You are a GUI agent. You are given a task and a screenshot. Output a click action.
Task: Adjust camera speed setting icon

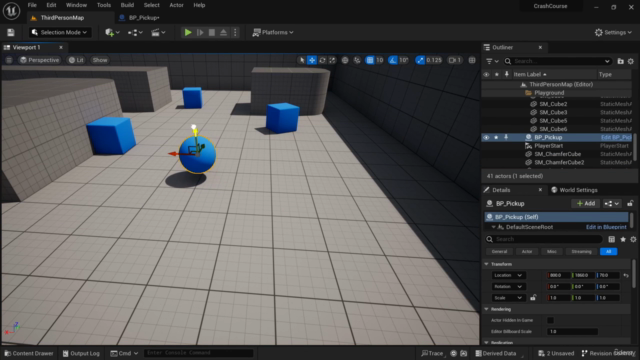[455, 60]
